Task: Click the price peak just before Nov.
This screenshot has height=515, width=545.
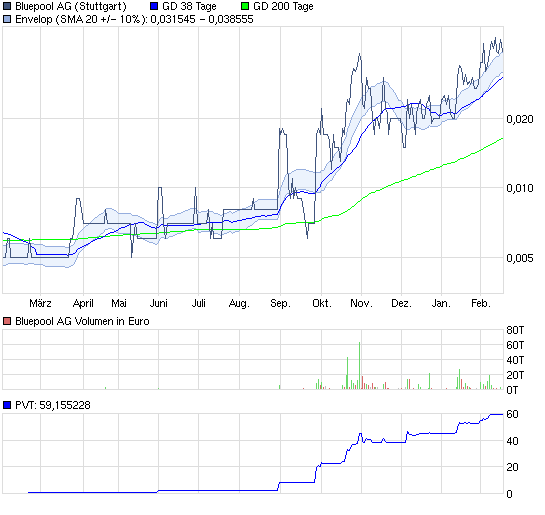Action: tap(360, 55)
